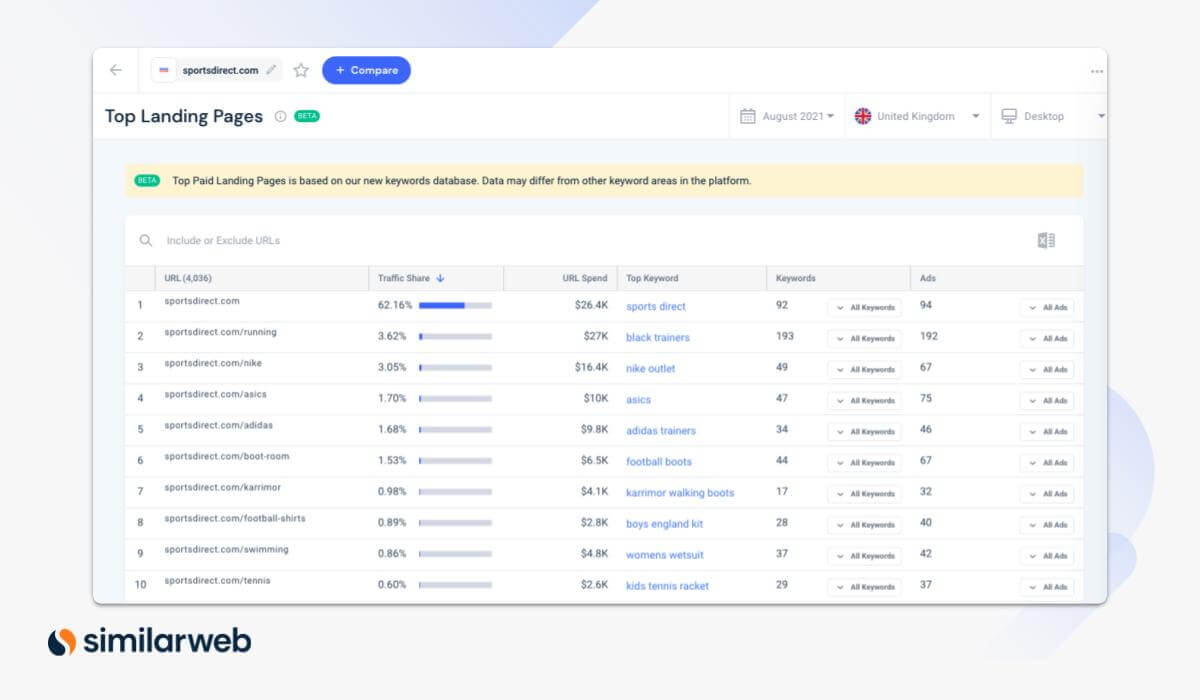Screen dimensions: 1200x700
Task: Click the ellipsis menu at the top right
Action: point(1096,70)
